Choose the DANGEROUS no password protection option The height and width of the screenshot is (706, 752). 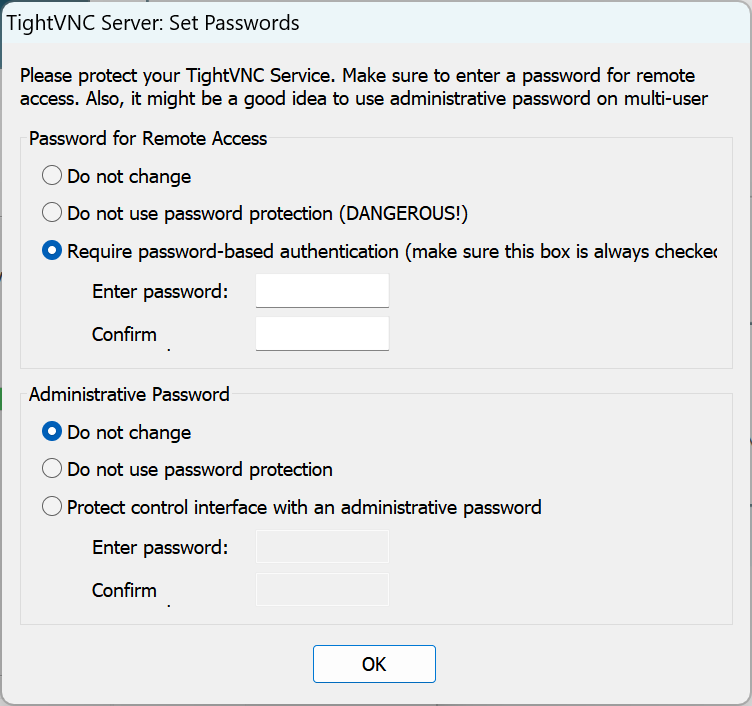52,213
